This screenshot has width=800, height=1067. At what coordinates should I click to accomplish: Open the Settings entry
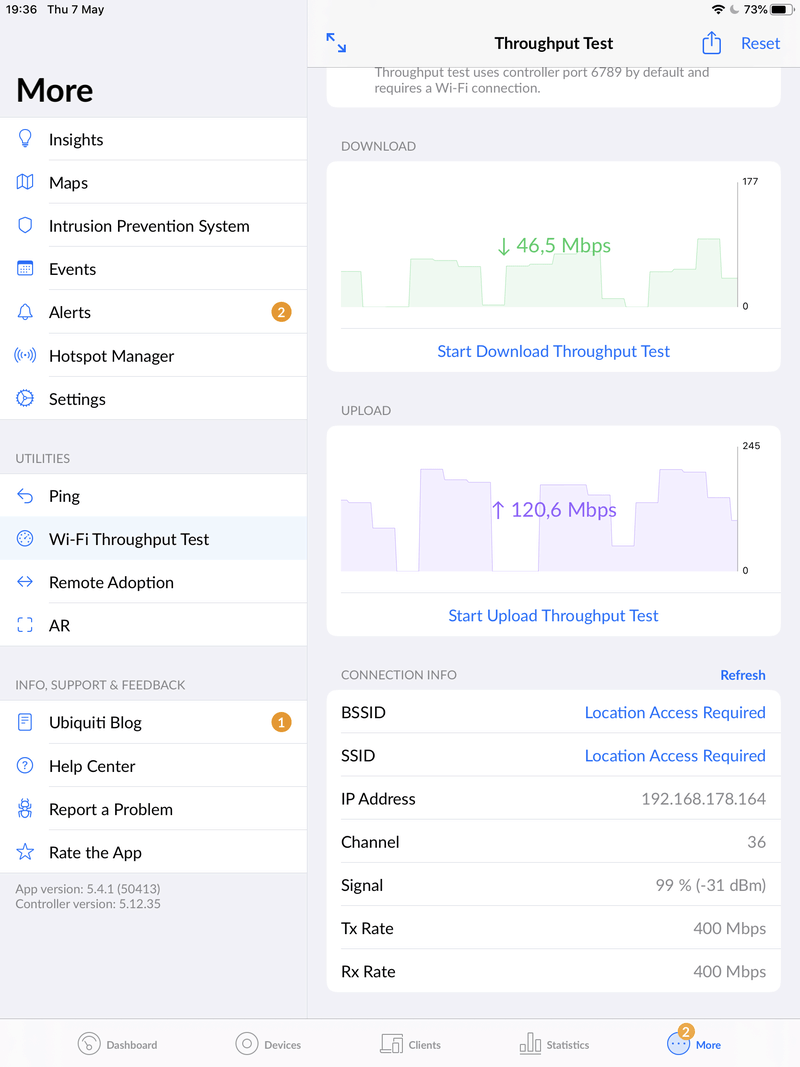pyautogui.click(x=153, y=399)
